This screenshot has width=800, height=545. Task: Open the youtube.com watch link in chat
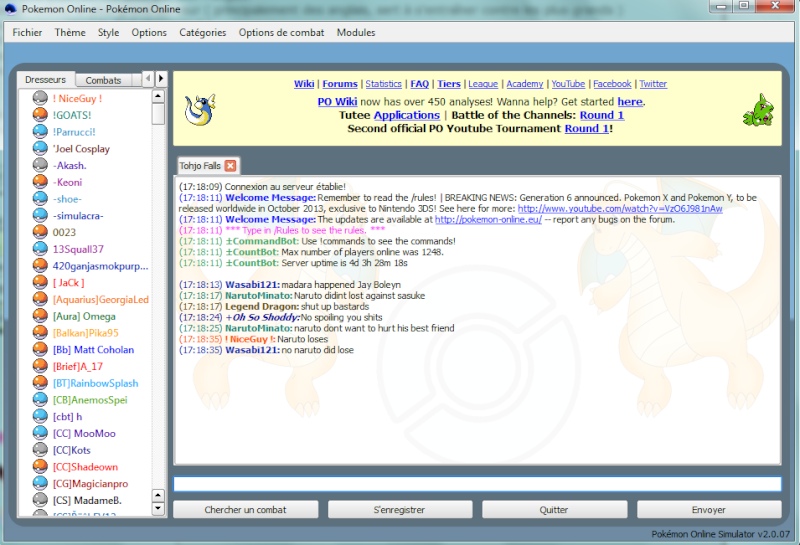point(620,208)
